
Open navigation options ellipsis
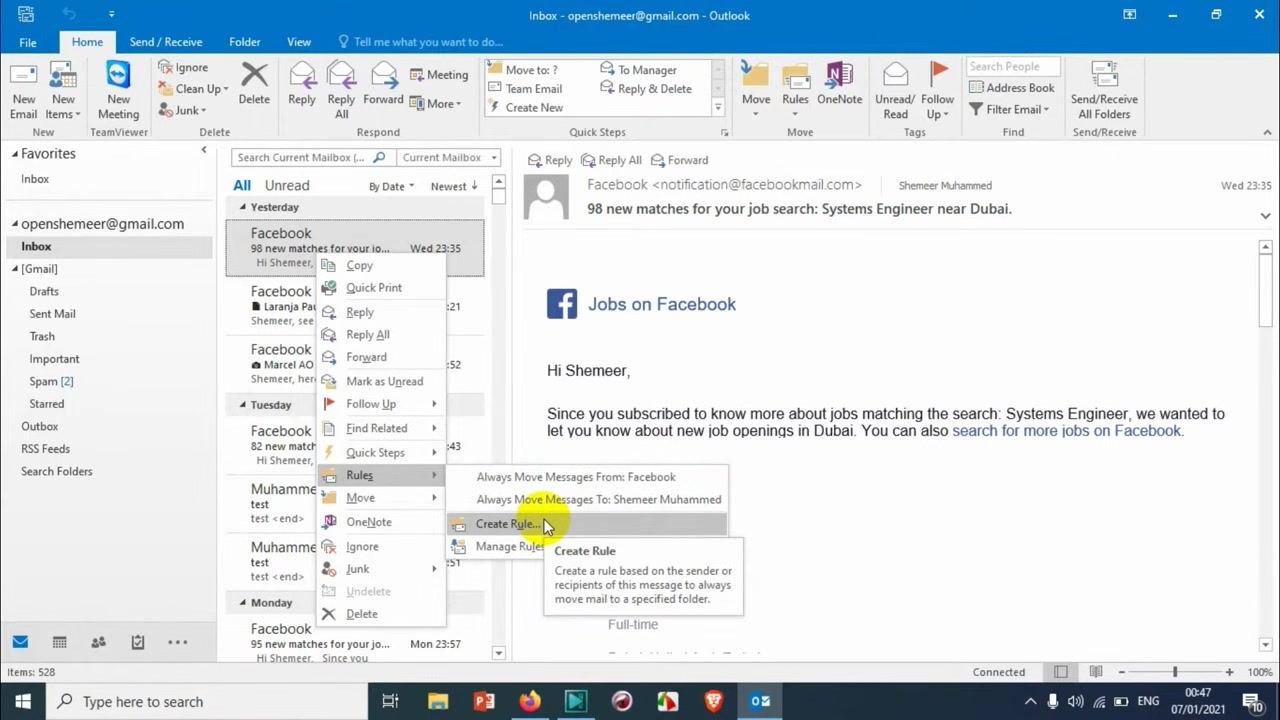(x=177, y=642)
